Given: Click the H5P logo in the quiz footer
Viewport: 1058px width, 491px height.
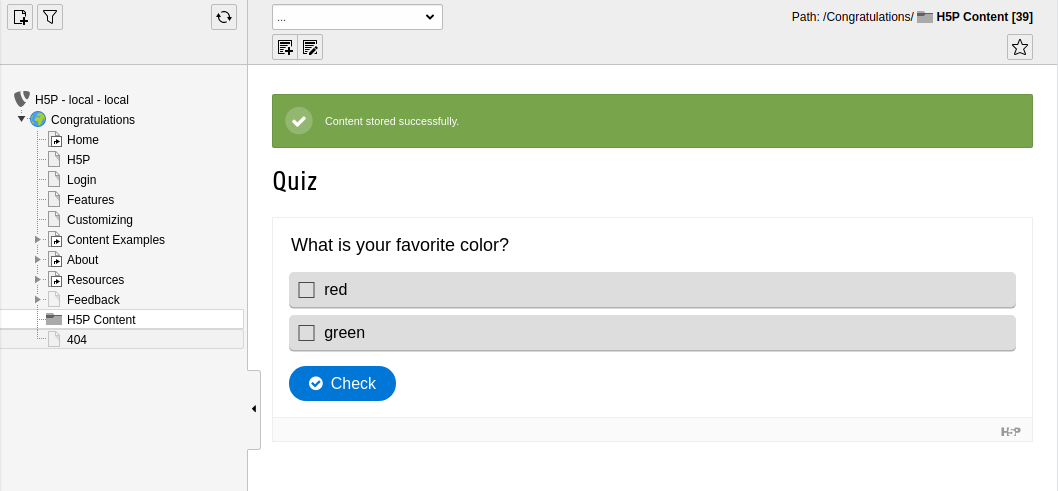Looking at the screenshot, I should pos(1010,432).
